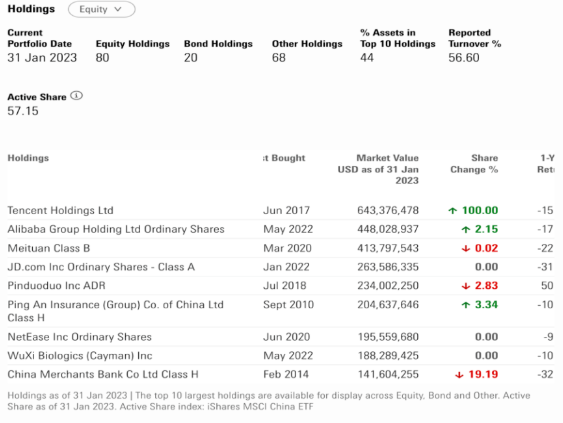The image size is (563, 423).
Task: Open Ping An Insurance Class H holding
Action: (x=116, y=311)
